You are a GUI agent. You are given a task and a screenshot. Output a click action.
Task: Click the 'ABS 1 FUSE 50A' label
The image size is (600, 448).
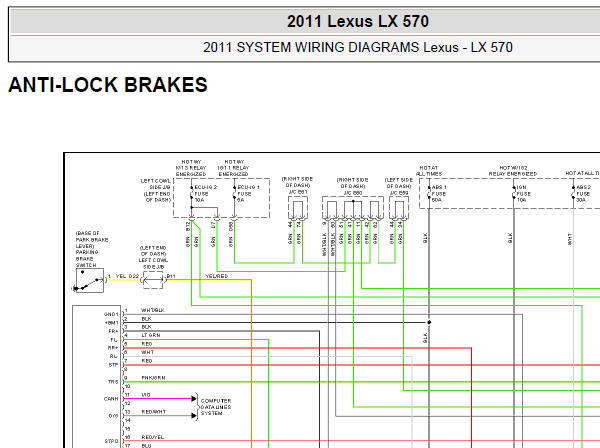coord(439,194)
